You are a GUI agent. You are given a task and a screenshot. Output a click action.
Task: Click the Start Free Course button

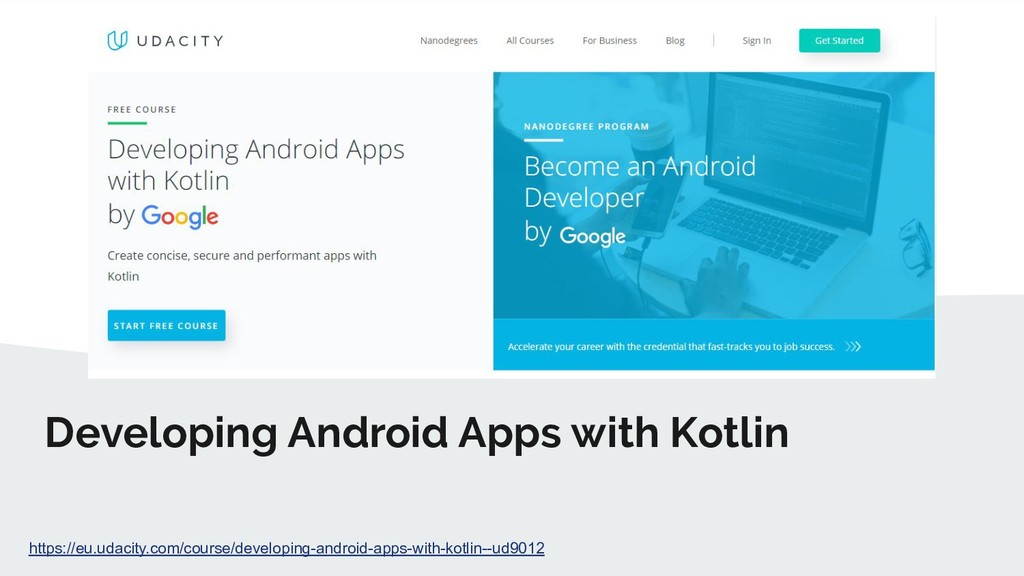[167, 325]
